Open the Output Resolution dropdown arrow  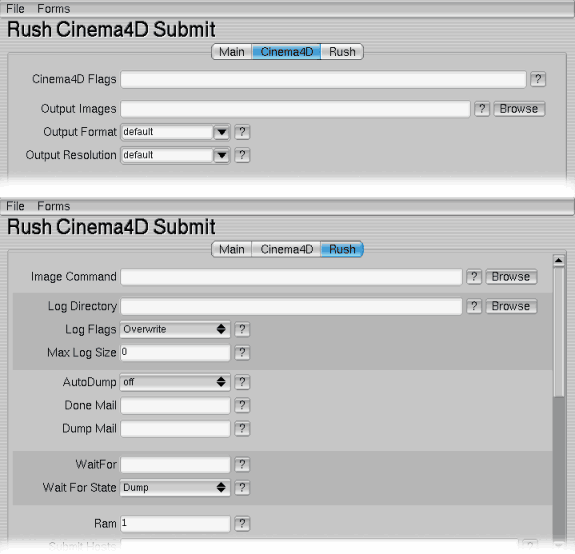[x=221, y=155]
